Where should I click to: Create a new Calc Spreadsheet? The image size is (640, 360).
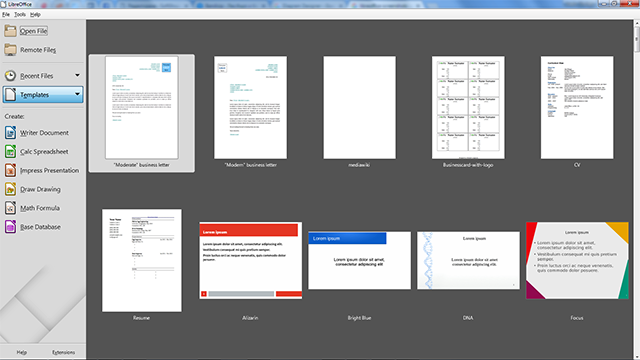pyautogui.click(x=43, y=151)
